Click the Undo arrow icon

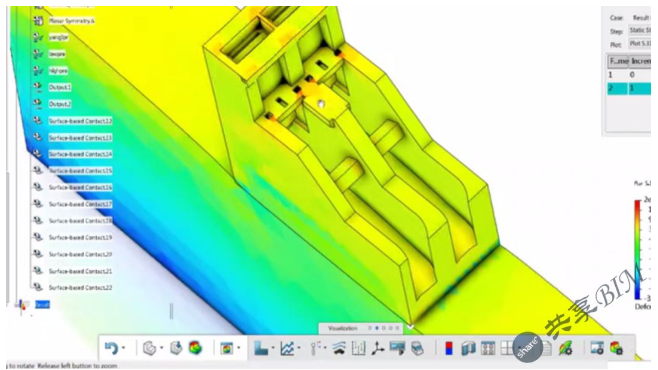point(111,348)
